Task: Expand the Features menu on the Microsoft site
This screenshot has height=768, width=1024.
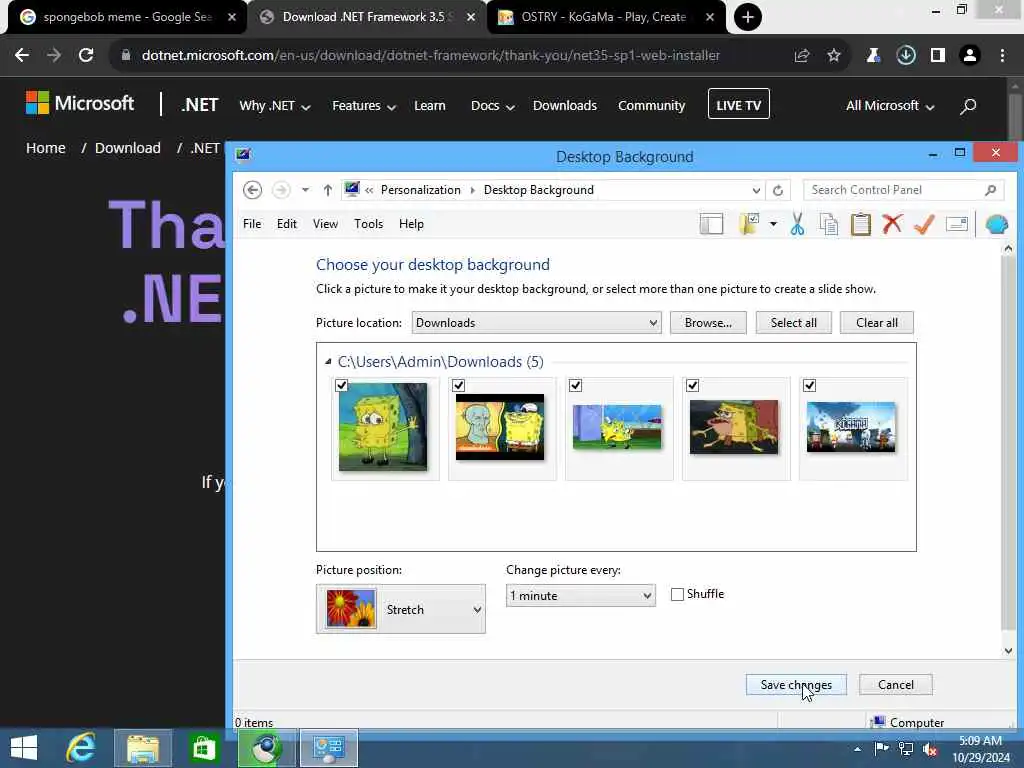Action: click(364, 106)
